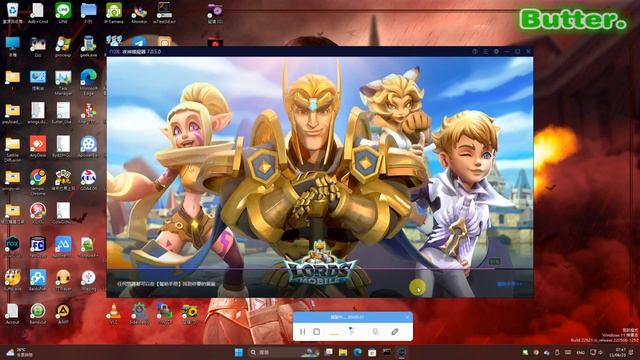The width and height of the screenshot is (640, 360).
Task: Launch AnyDesk from the desktop
Action: coord(38,147)
